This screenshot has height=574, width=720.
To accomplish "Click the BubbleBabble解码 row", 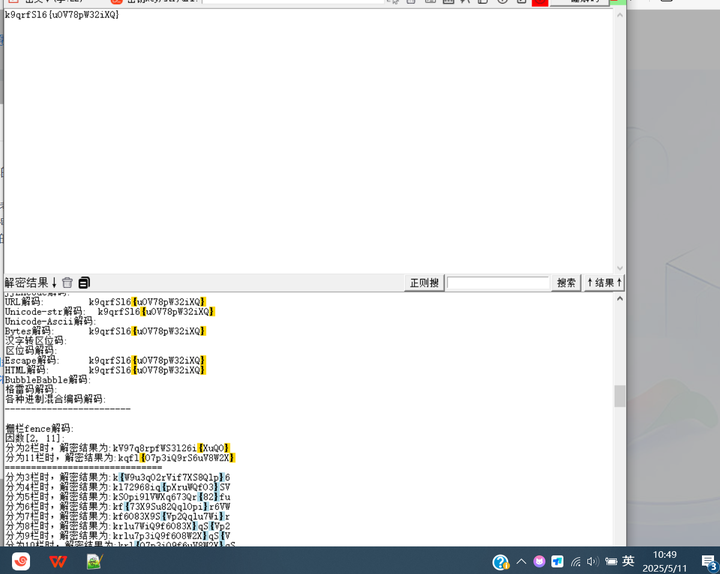I will pos(48,380).
